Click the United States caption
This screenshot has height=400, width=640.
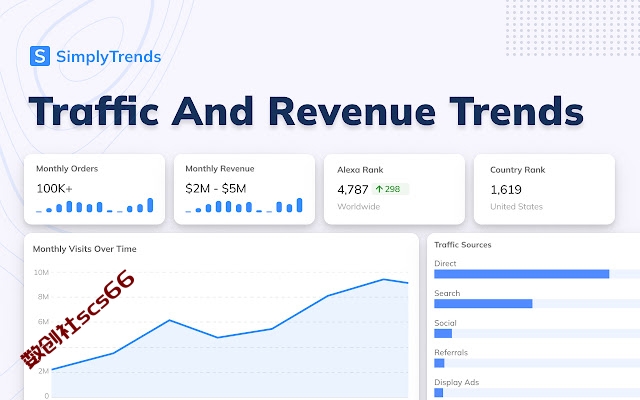click(x=516, y=207)
